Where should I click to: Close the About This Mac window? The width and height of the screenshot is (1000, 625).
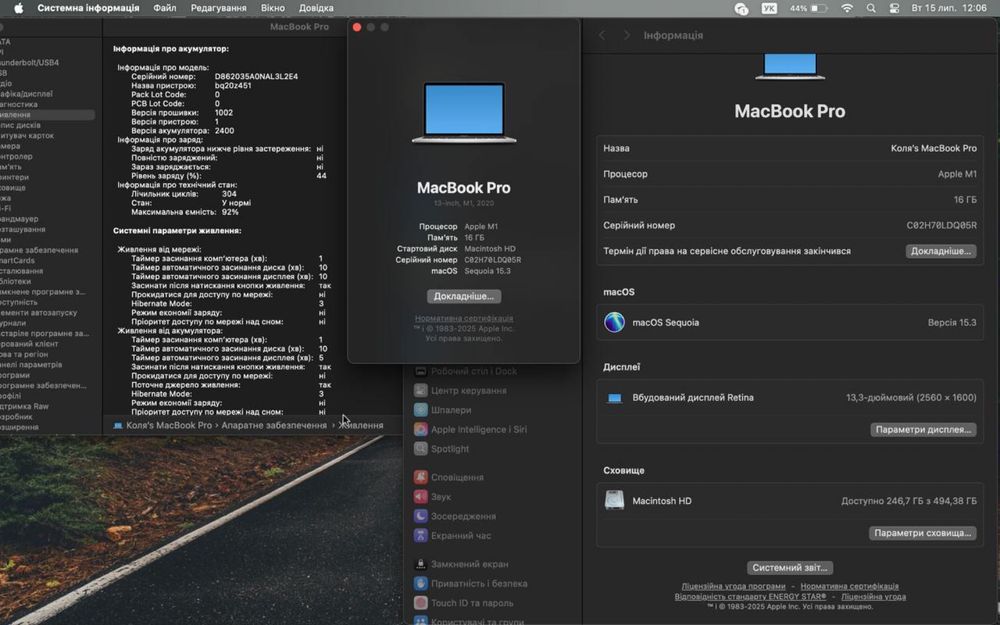pyautogui.click(x=357, y=27)
